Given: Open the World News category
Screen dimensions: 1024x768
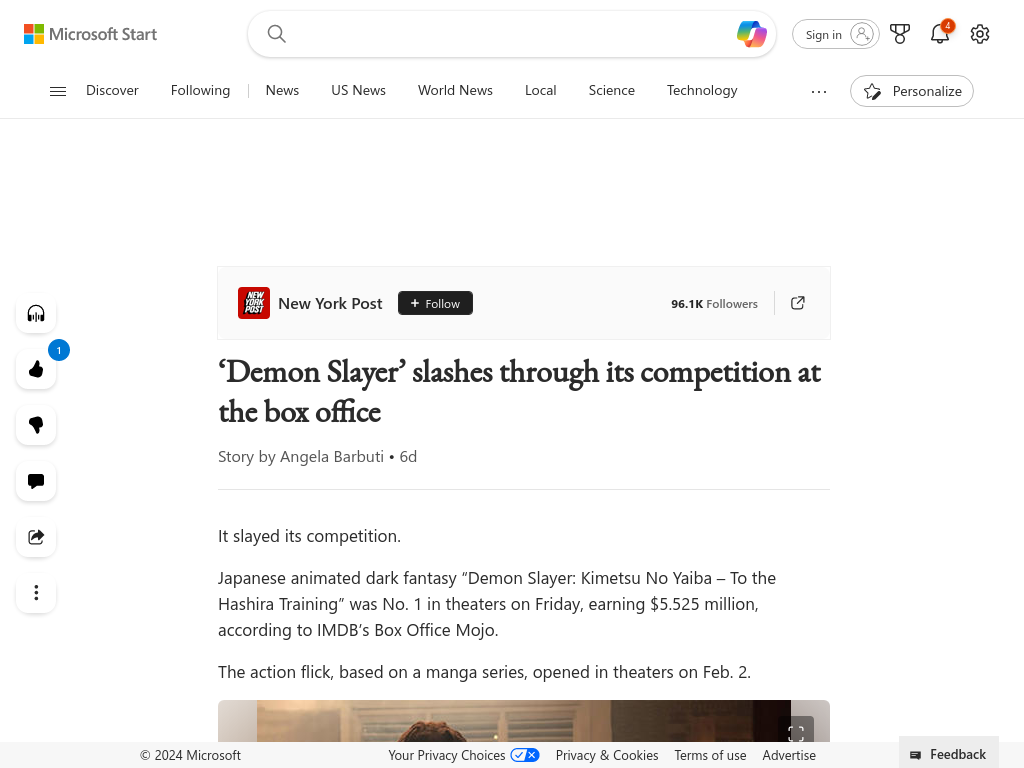Looking at the screenshot, I should pyautogui.click(x=455, y=90).
